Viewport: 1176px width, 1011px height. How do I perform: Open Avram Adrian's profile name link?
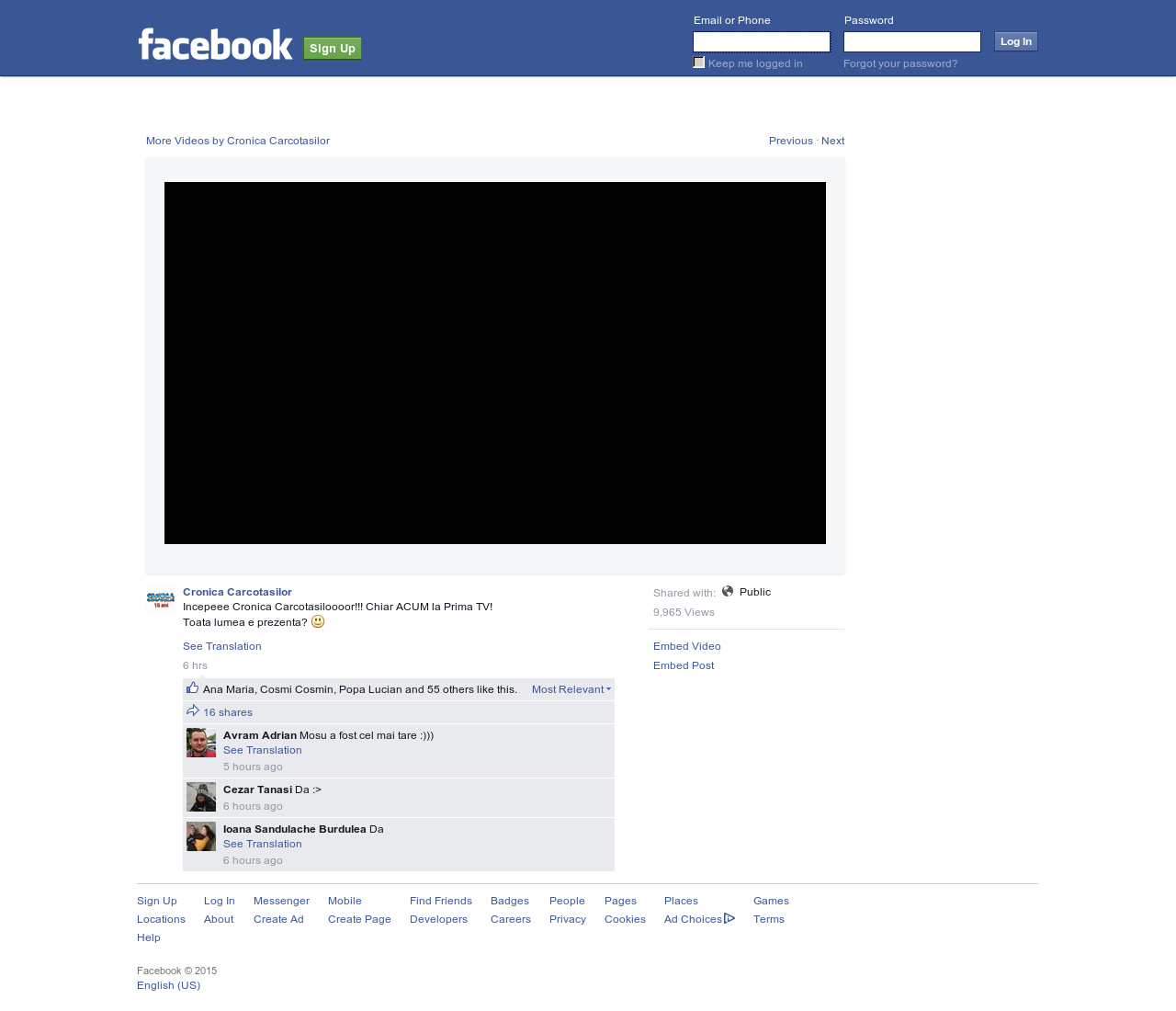click(x=260, y=735)
